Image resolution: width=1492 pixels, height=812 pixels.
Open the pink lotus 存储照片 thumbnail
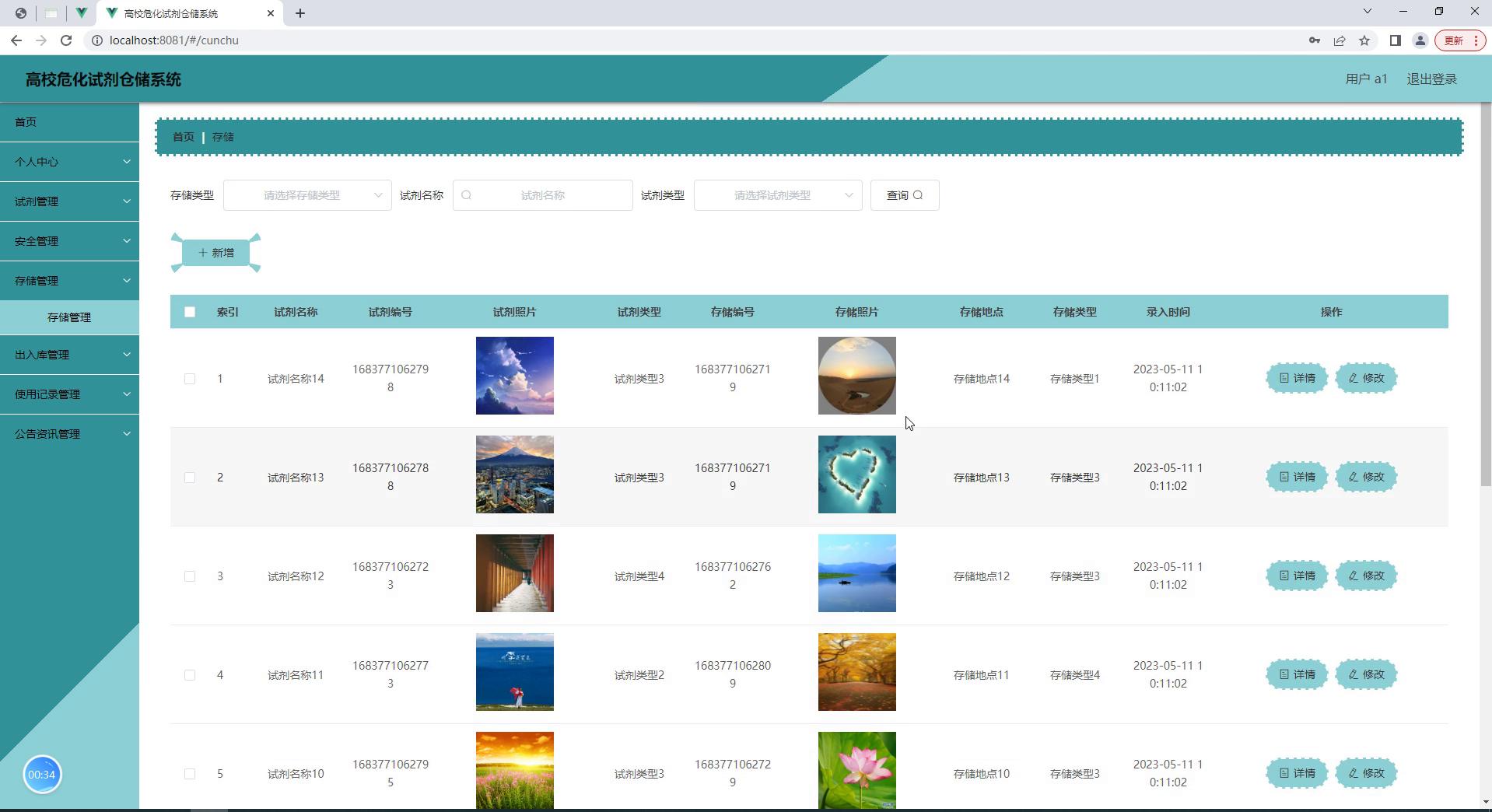coord(857,770)
